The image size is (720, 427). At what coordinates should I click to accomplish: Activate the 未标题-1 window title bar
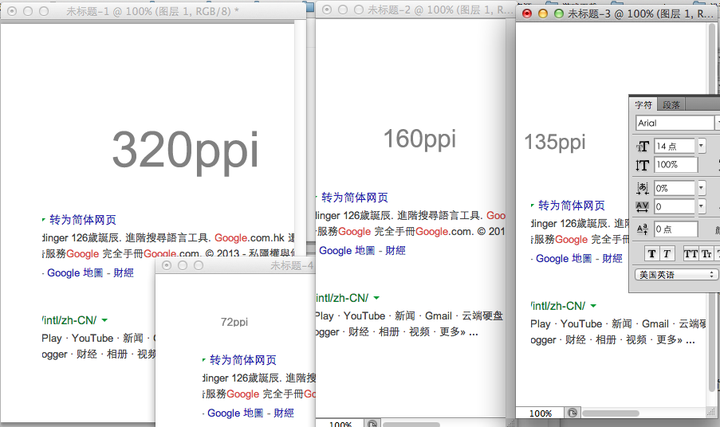[x=153, y=11]
